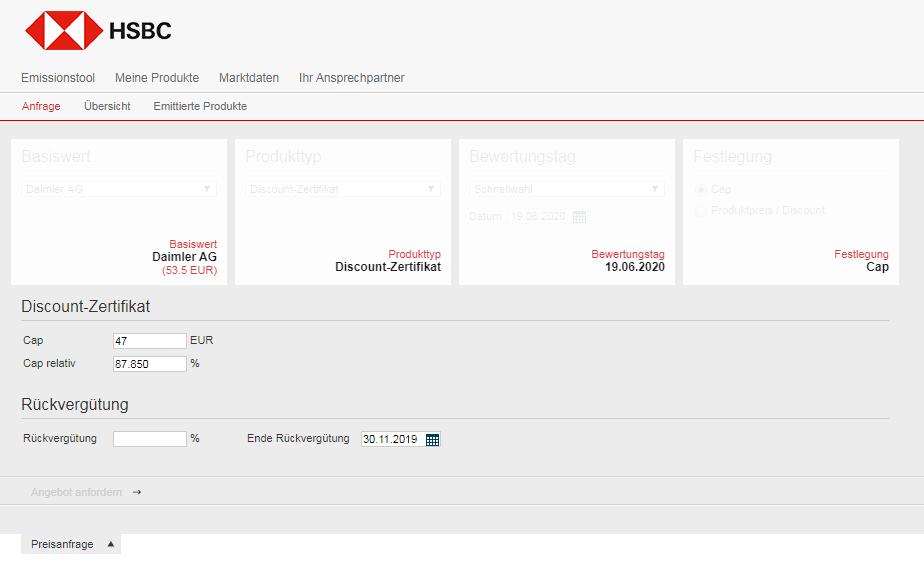
Task: Click the Datum 19.06.2020 field
Action: click(x=539, y=216)
